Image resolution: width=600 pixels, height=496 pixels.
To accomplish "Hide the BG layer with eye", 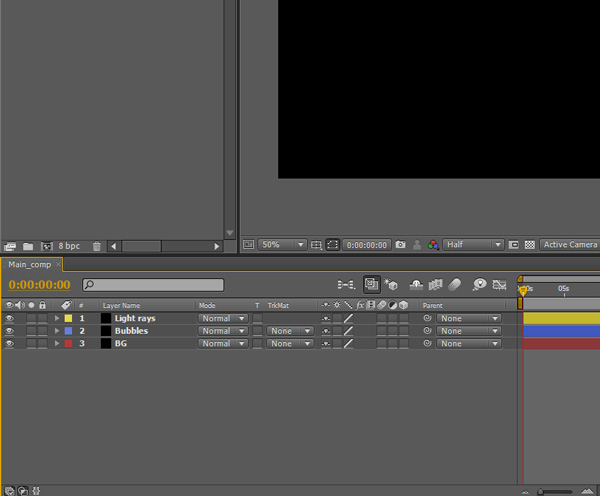I will (x=9, y=344).
